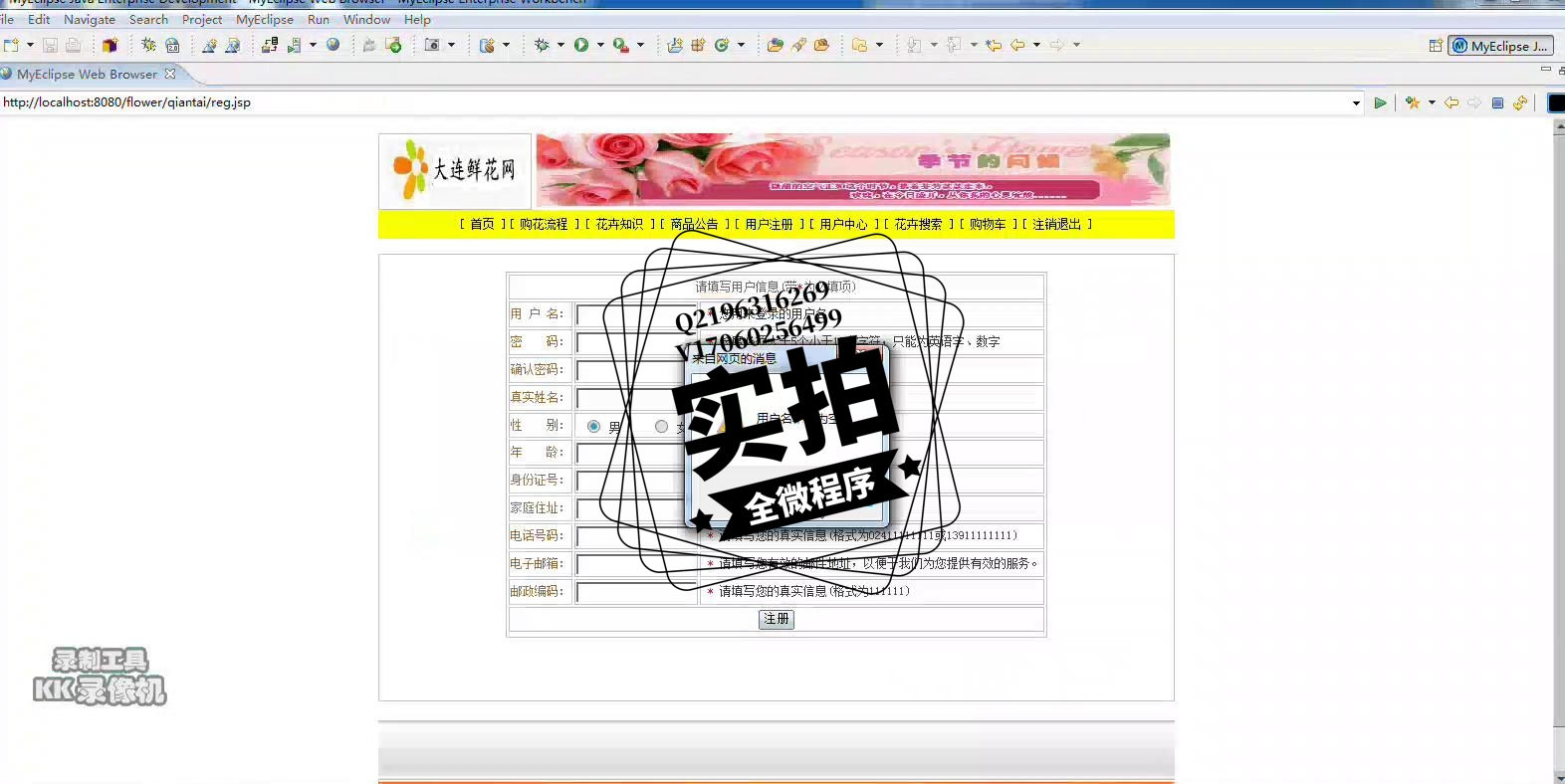
Task: Open the Window menu
Action: [x=366, y=19]
